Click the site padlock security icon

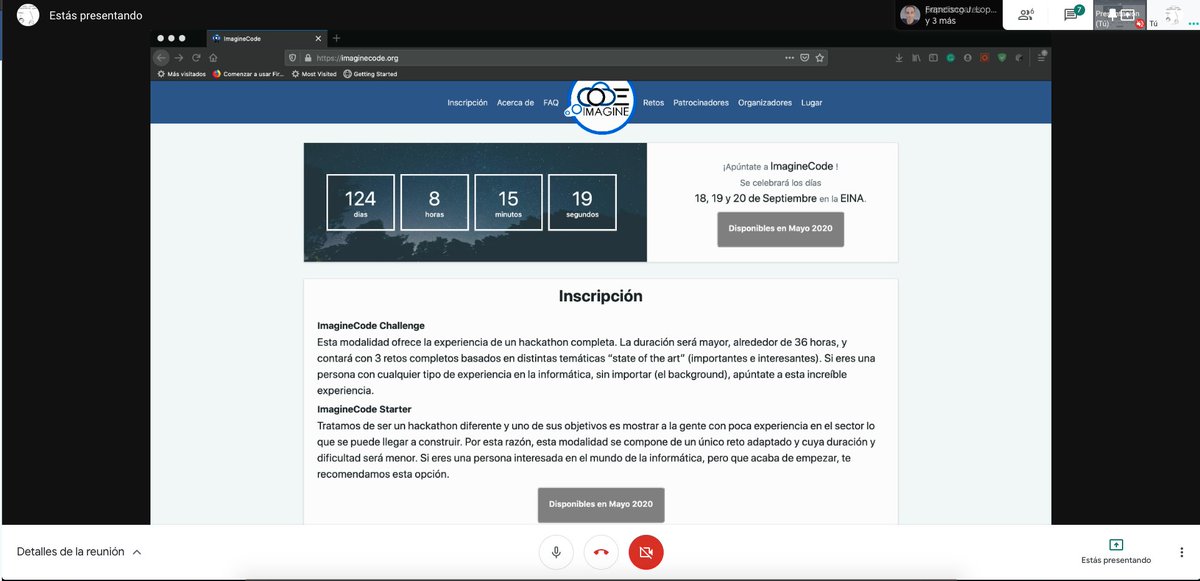tap(308, 58)
